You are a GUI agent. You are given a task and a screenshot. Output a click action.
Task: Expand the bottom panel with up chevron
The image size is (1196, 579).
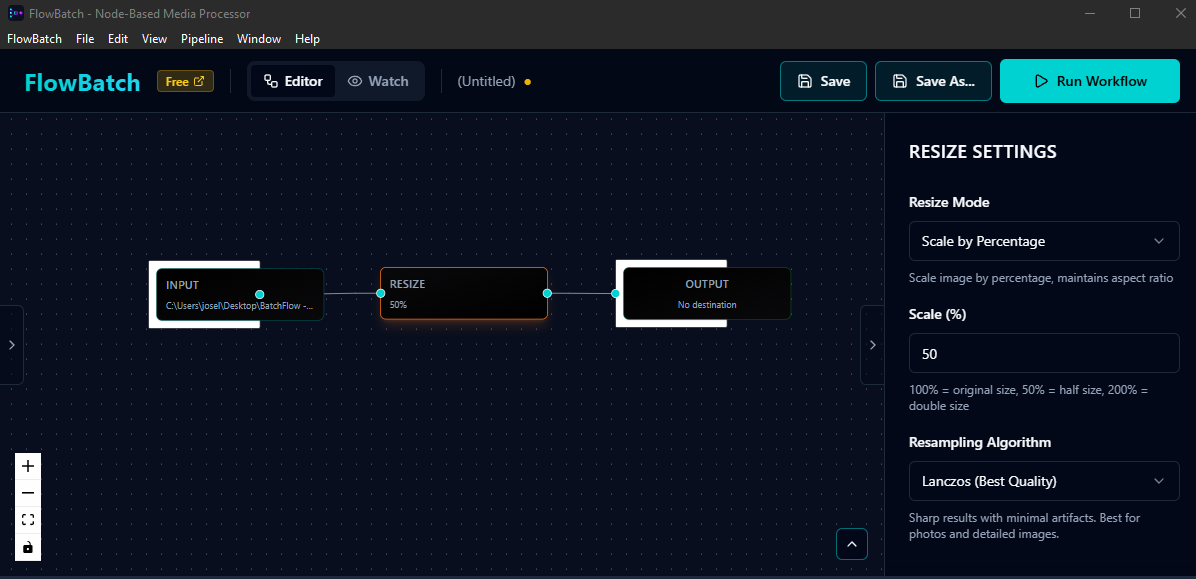[x=852, y=544]
